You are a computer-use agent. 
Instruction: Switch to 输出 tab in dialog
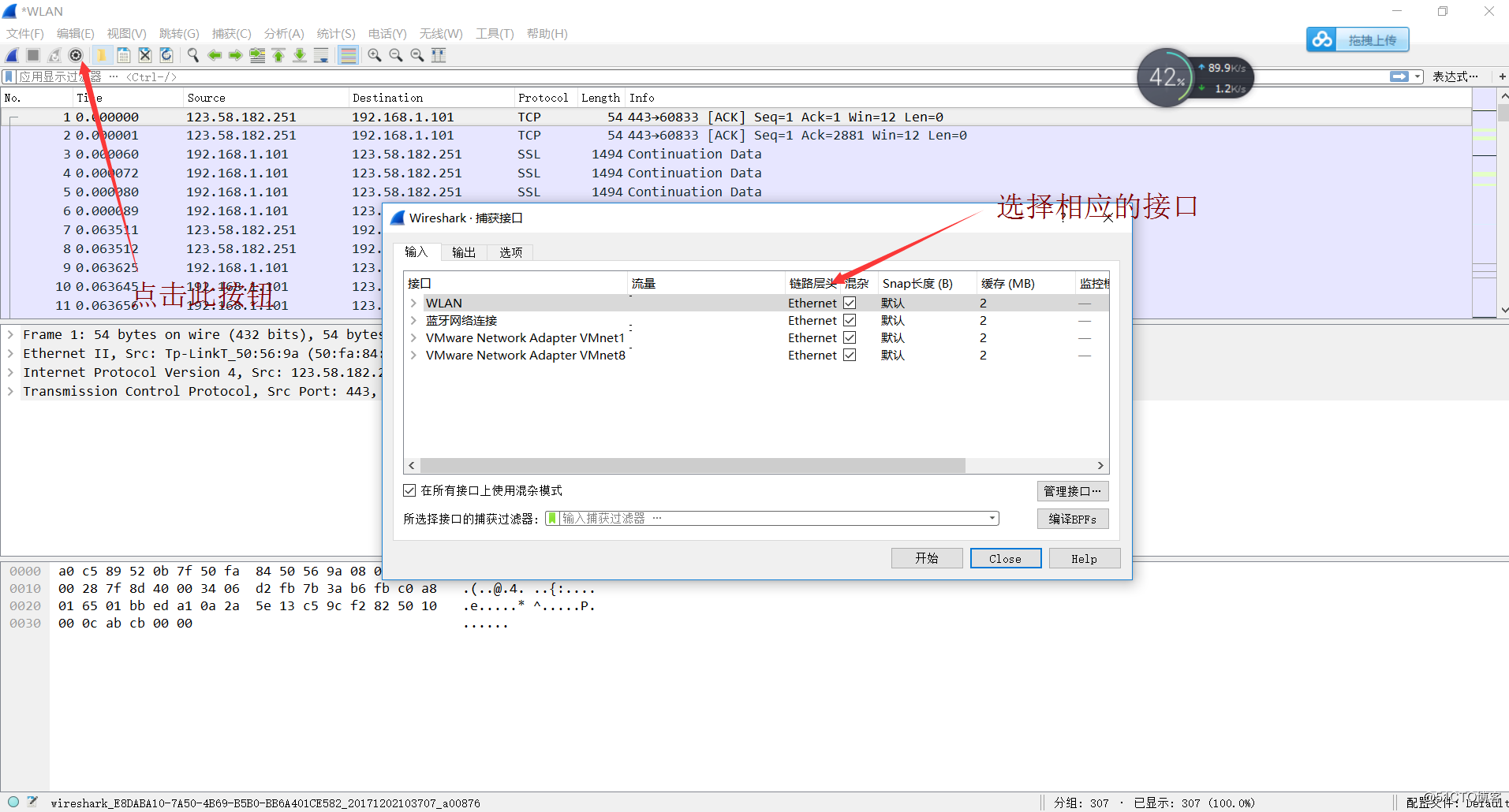click(464, 252)
